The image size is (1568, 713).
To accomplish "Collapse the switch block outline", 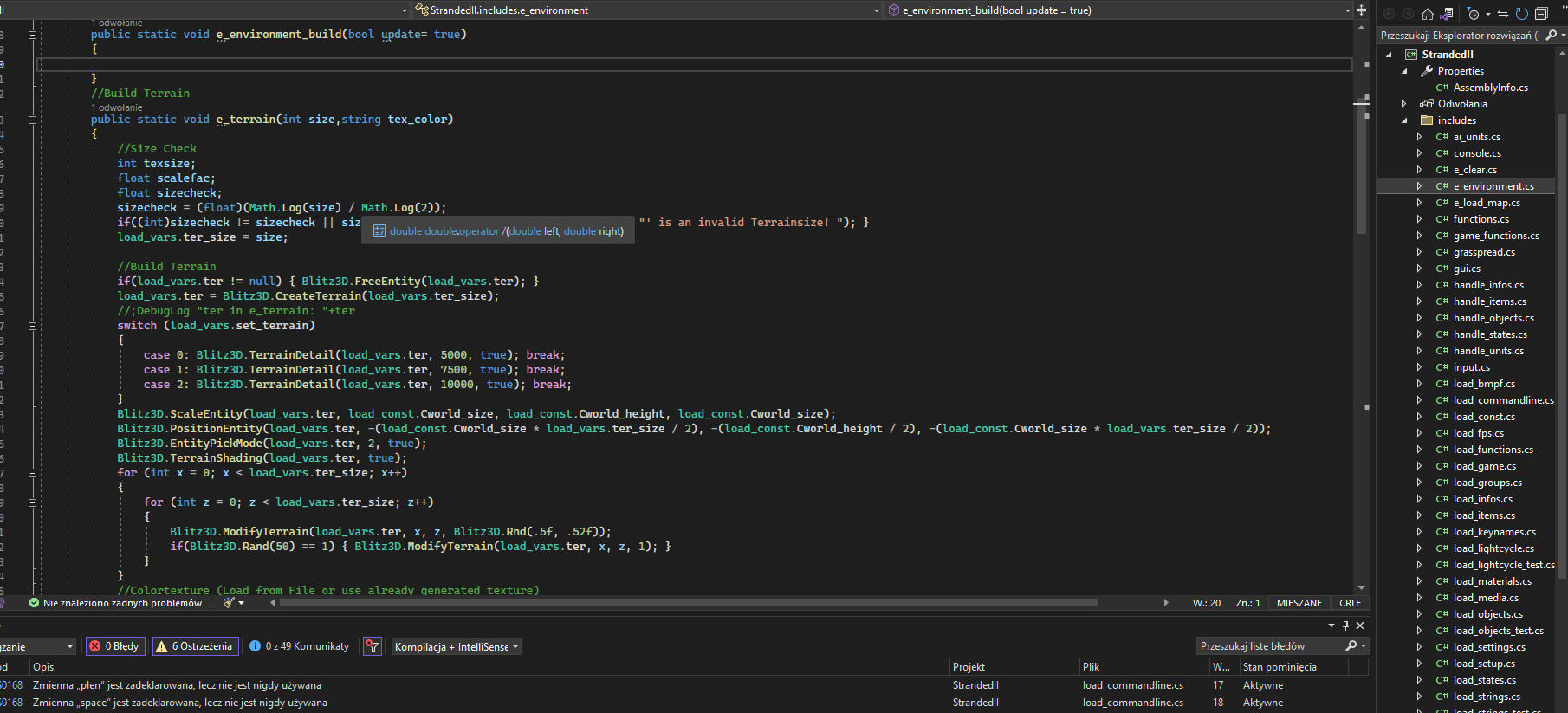I will coord(32,327).
